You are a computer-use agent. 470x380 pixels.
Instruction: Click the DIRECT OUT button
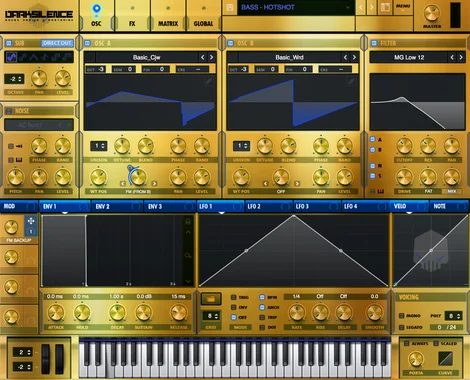pyautogui.click(x=57, y=43)
